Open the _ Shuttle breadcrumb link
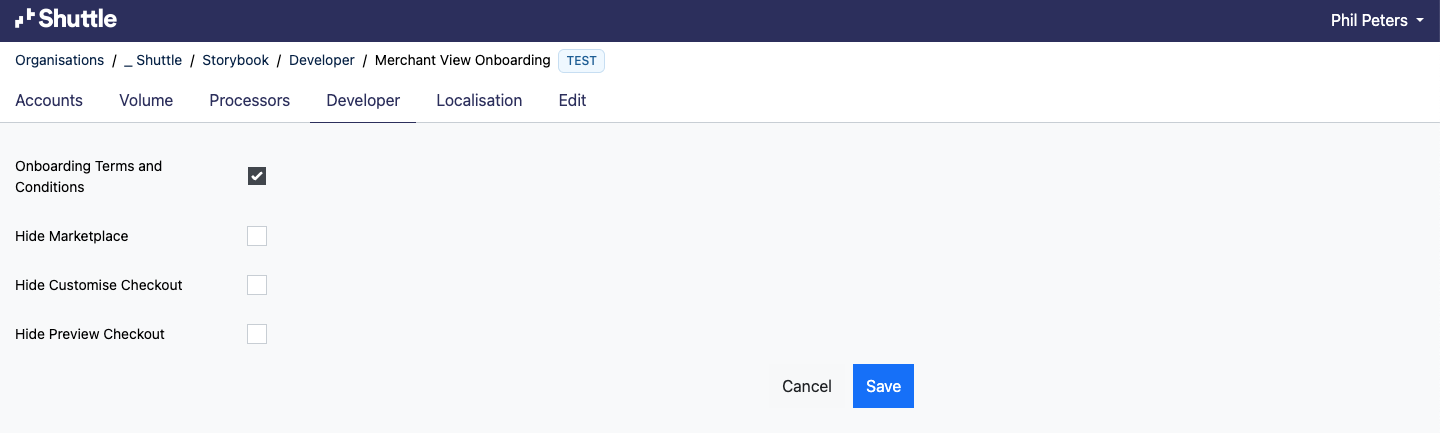Screen dimensions: 1440x433 tap(153, 60)
